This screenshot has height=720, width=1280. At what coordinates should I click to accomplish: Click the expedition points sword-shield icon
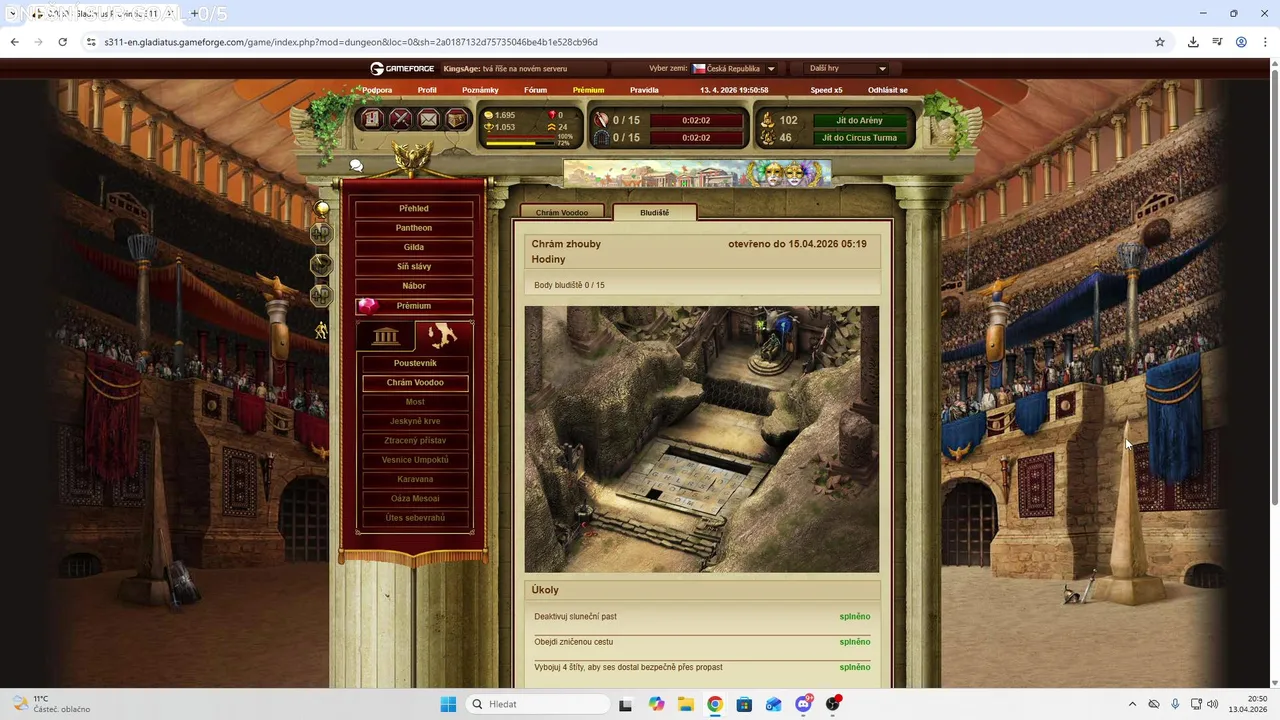point(601,120)
